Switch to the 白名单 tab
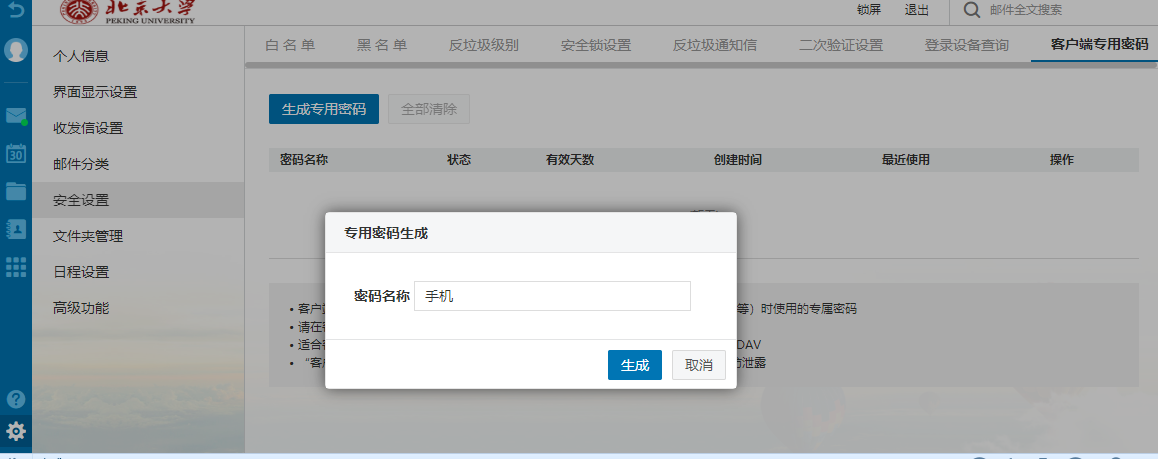1158x459 pixels. click(x=290, y=45)
